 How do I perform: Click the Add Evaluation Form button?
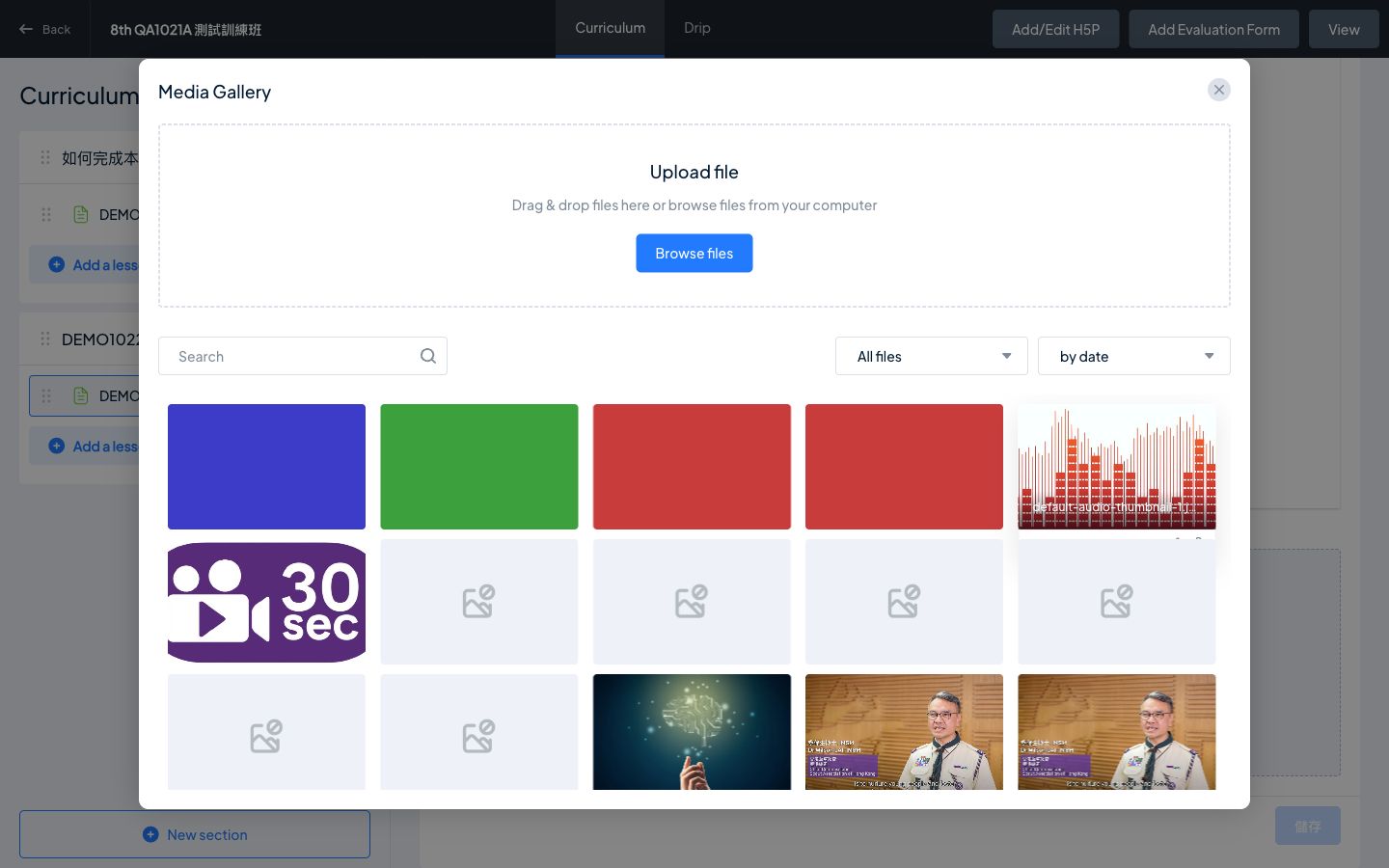pos(1213,29)
